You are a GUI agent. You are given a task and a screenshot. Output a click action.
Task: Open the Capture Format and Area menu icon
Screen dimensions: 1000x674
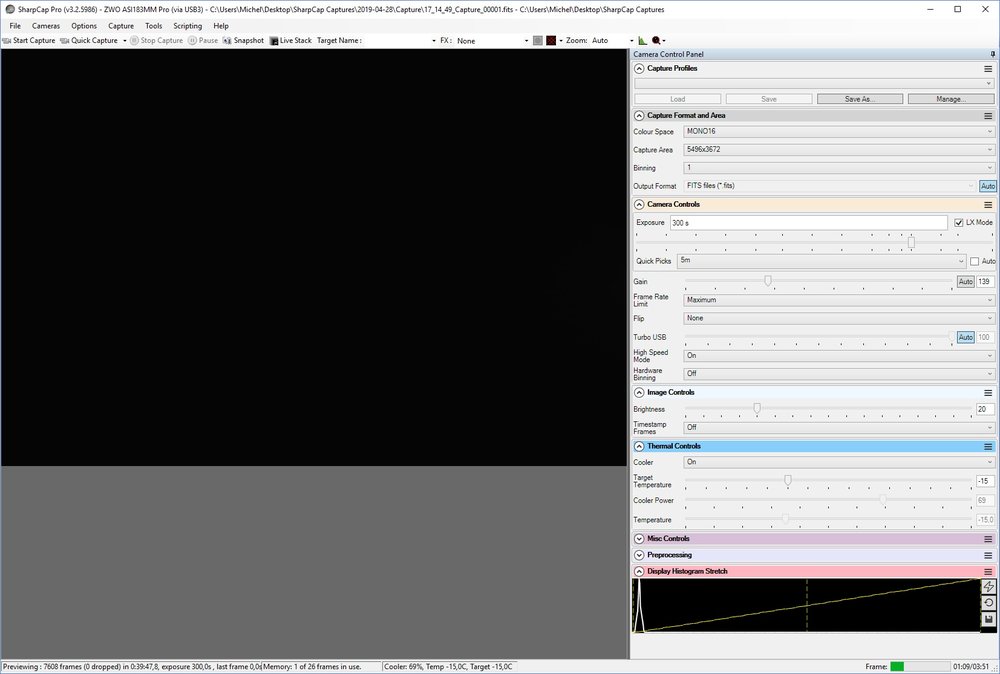point(988,115)
